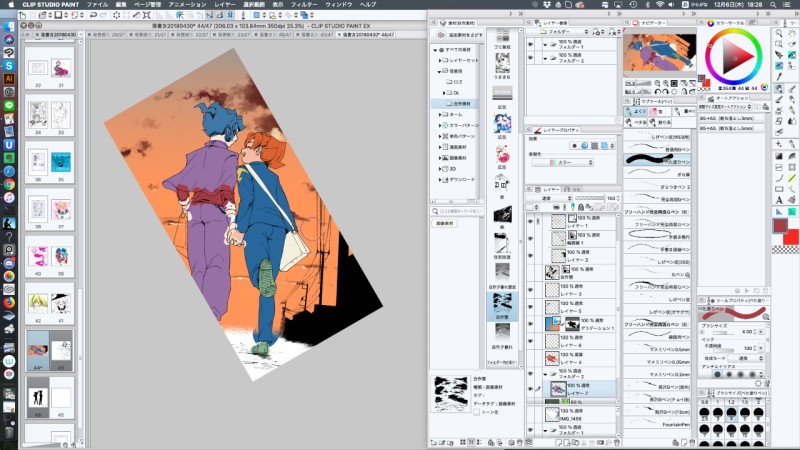The height and width of the screenshot is (450, 800).
Task: Expand 3D material folder
Action: (x=440, y=168)
